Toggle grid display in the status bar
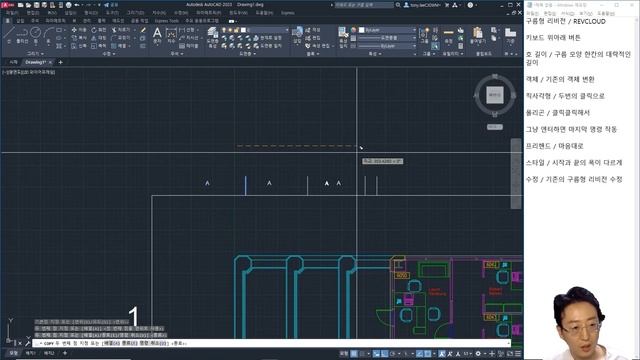 [354, 353]
